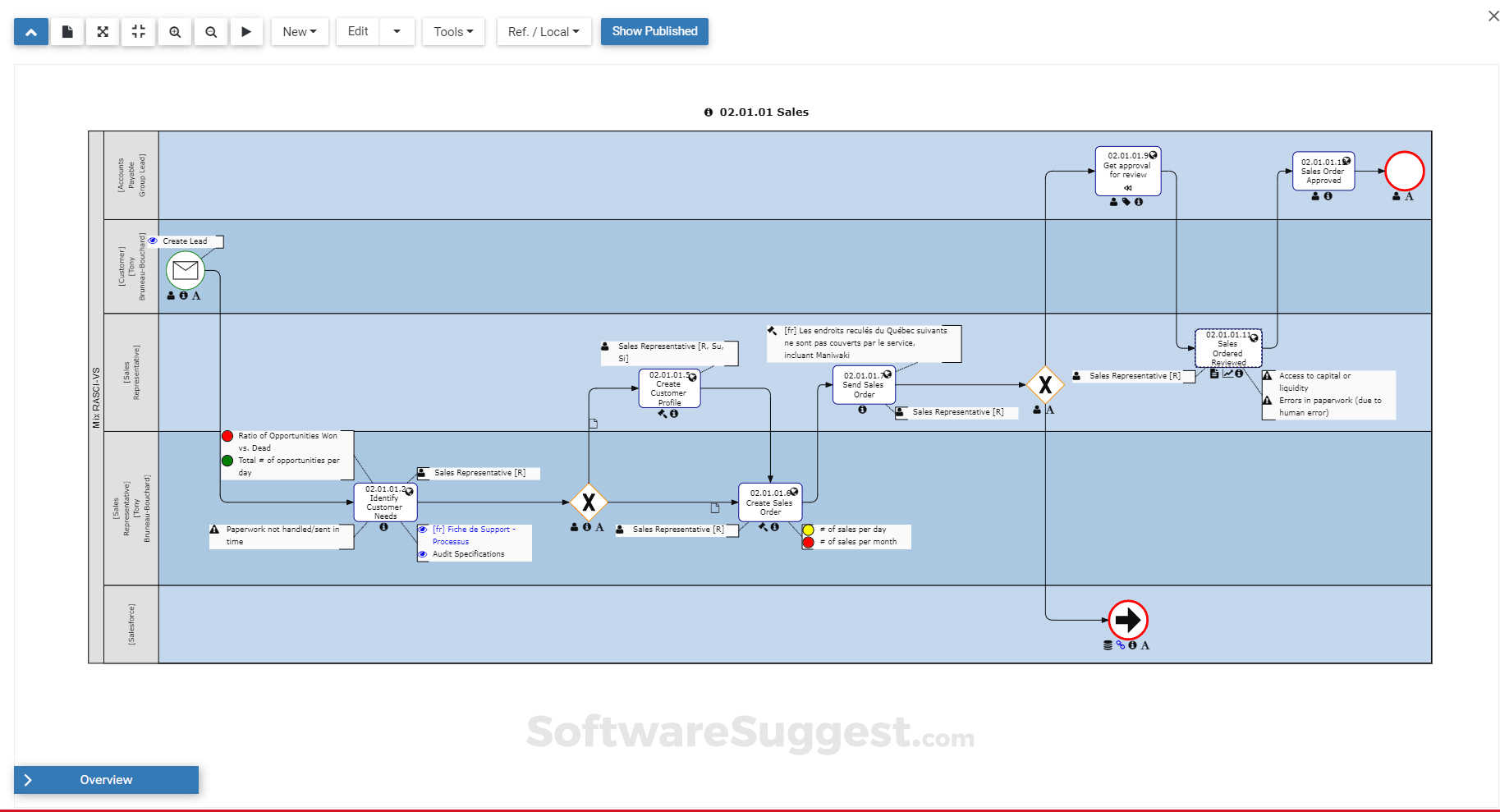Click the fit-to-screen expand arrows icon
Viewport: 1500px width, 812px height.
click(102, 31)
